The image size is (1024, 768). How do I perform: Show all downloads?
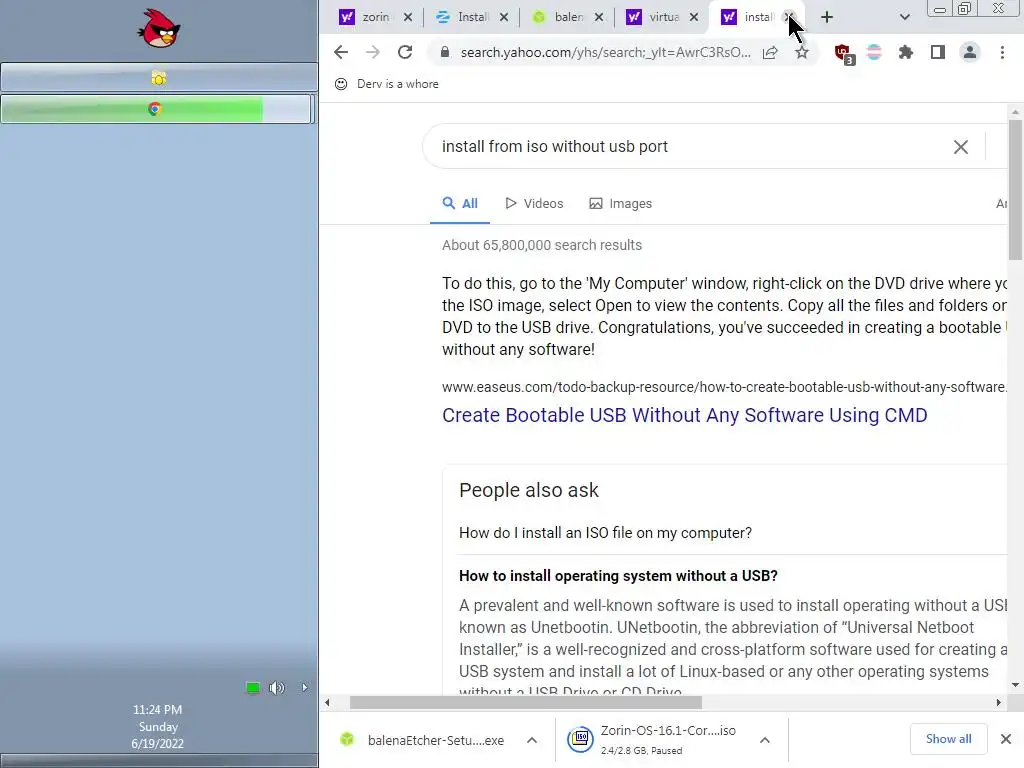(x=948, y=739)
